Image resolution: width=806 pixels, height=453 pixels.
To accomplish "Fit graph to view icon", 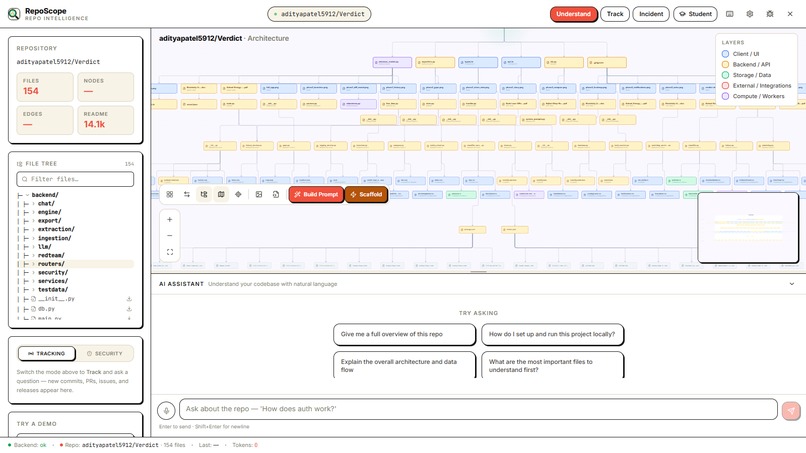I will click(170, 252).
